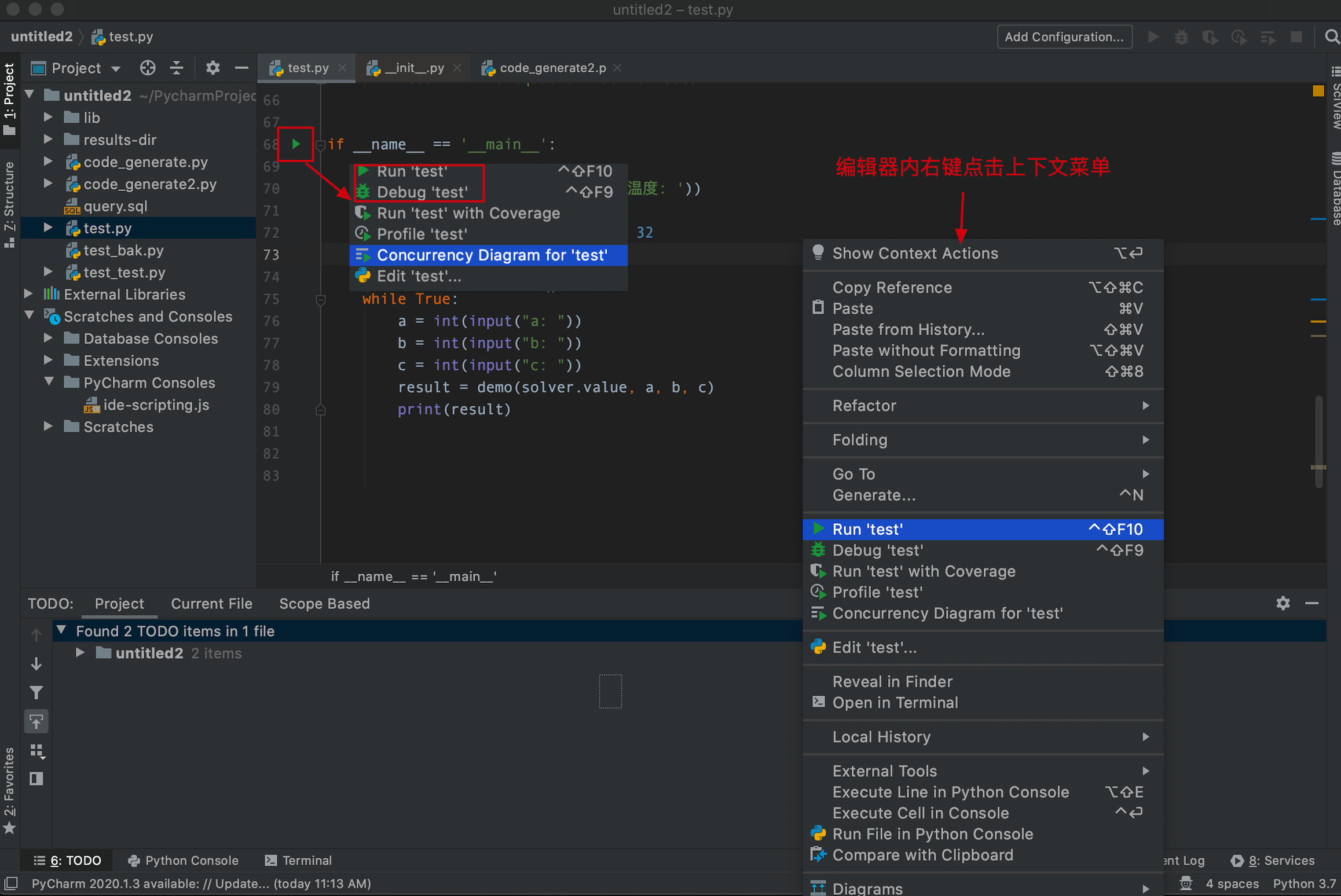Image resolution: width=1341 pixels, height=896 pixels.
Task: Click Run with Coverage icon in top toolbar
Action: tap(1210, 37)
